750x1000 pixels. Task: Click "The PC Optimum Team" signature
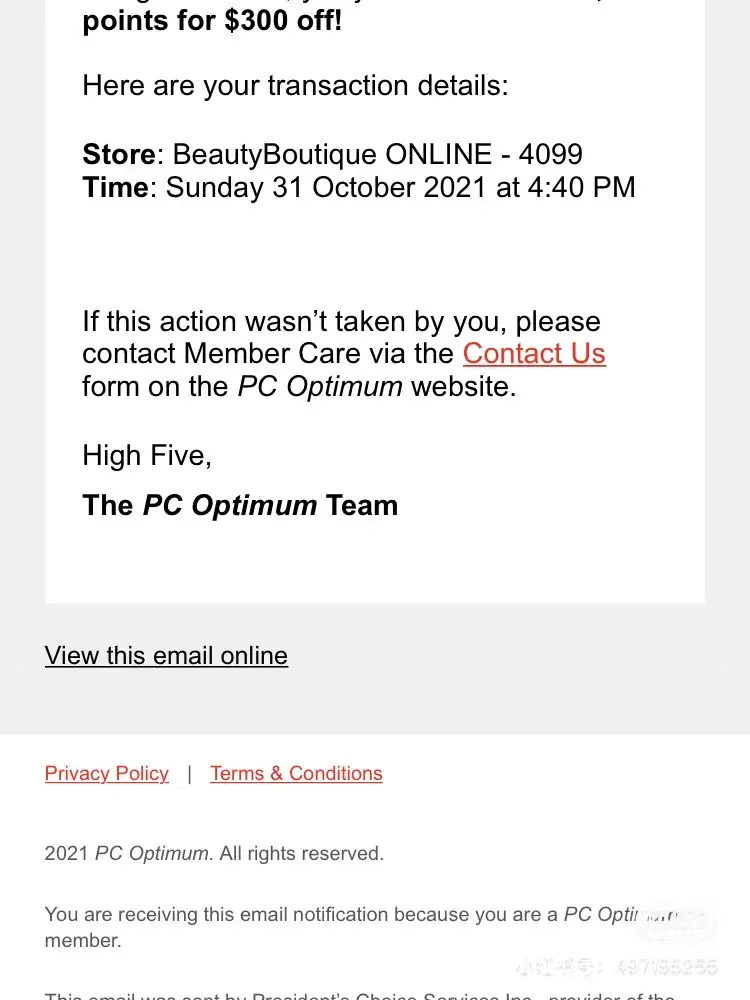point(240,506)
